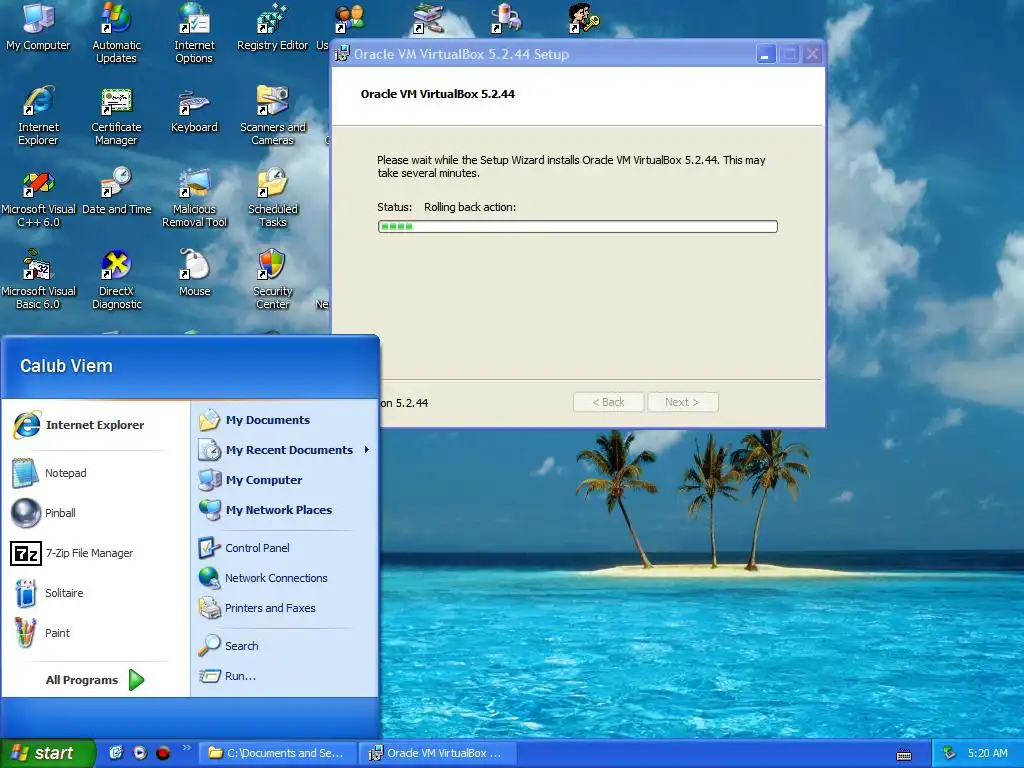Open Printers and Faxes from Start menu
The width and height of the screenshot is (1024, 768).
[284, 608]
